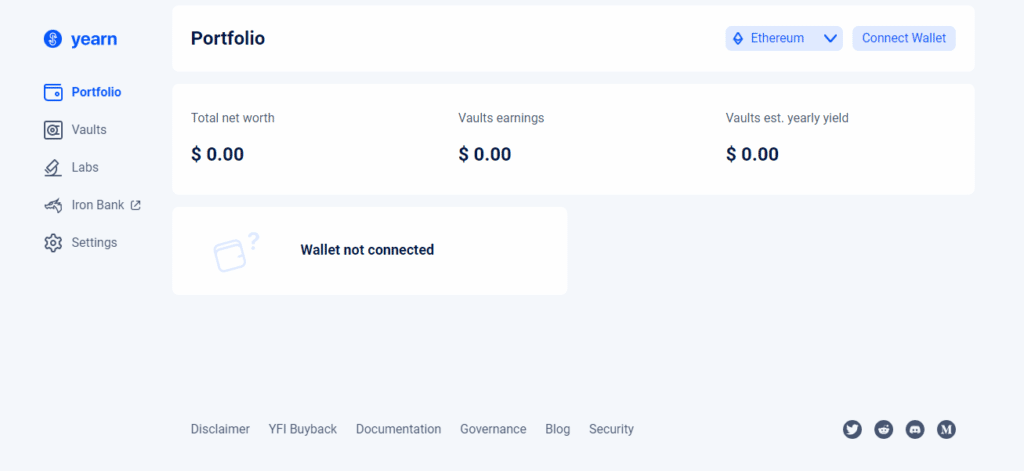Select the Labs menu item
1024x471 pixels.
(x=85, y=168)
